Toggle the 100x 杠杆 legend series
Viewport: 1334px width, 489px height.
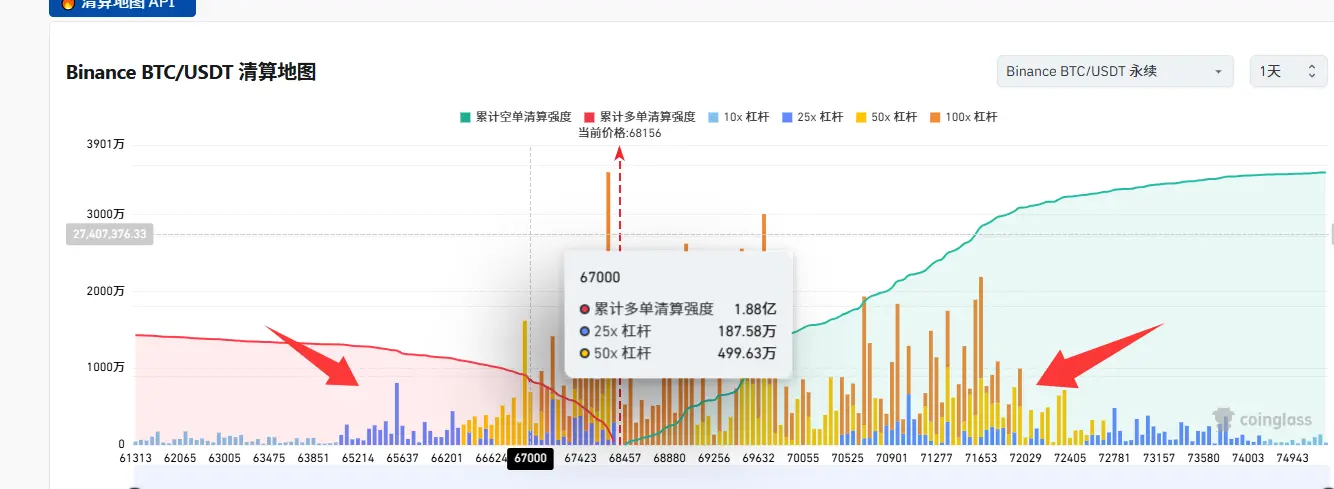click(x=962, y=117)
